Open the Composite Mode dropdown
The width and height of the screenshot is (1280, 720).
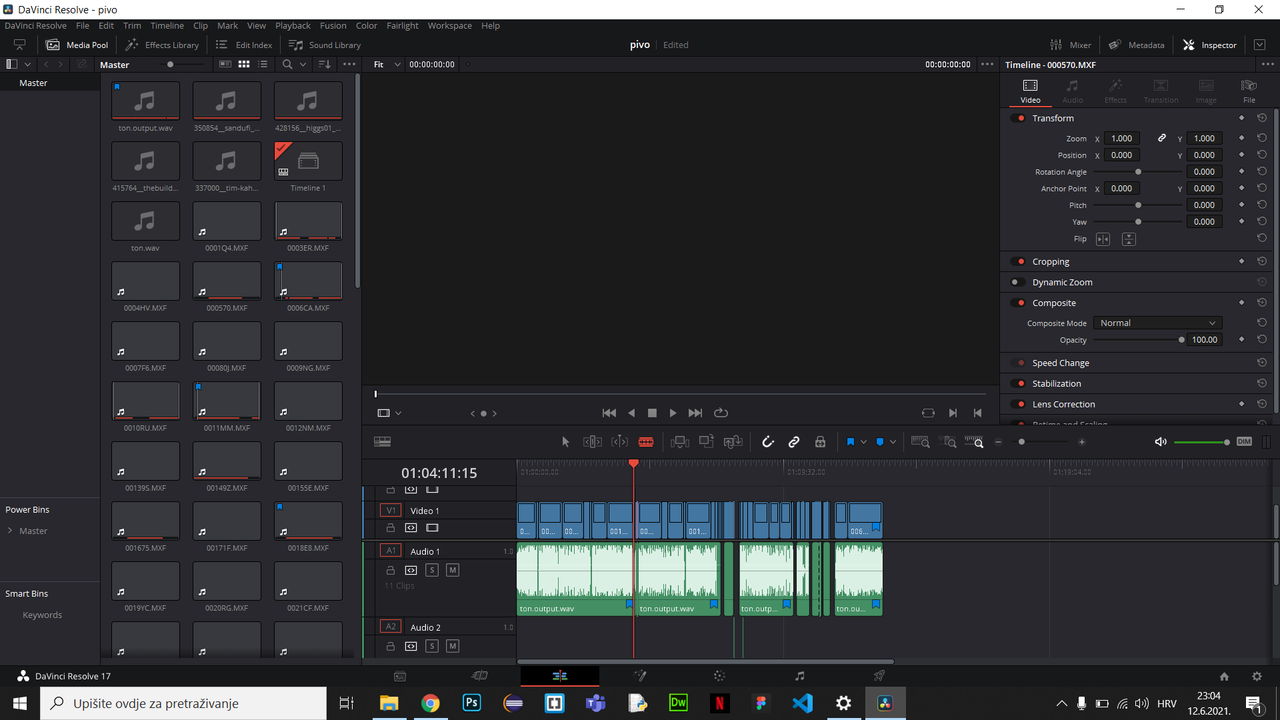pyautogui.click(x=1158, y=323)
